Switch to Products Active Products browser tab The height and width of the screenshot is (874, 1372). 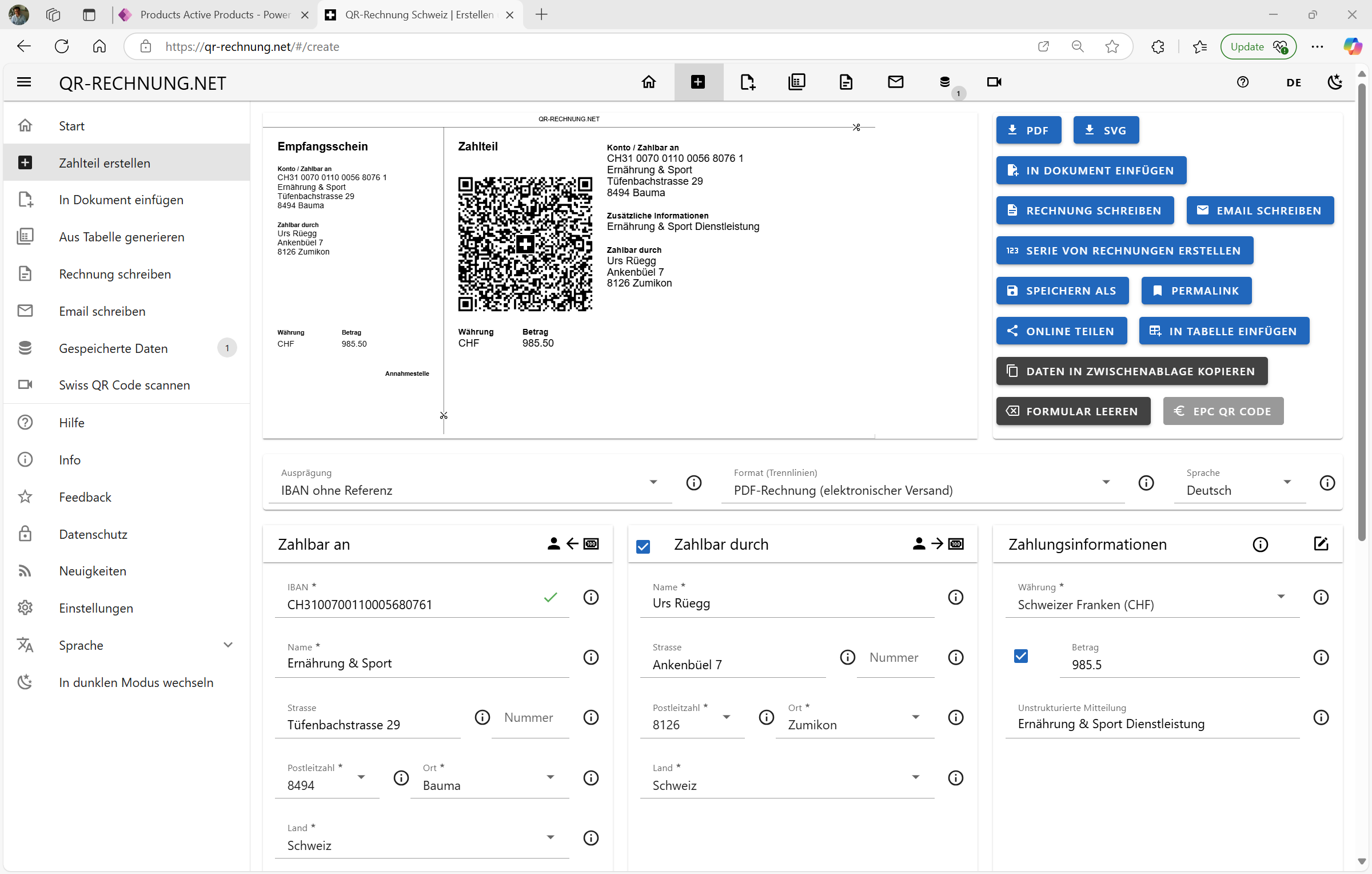click(214, 15)
